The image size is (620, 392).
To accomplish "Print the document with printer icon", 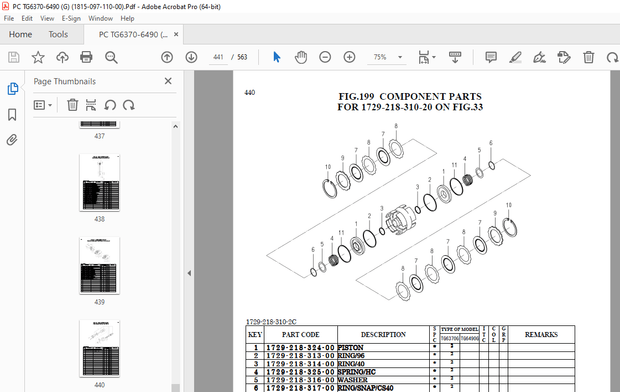I will point(86,57).
